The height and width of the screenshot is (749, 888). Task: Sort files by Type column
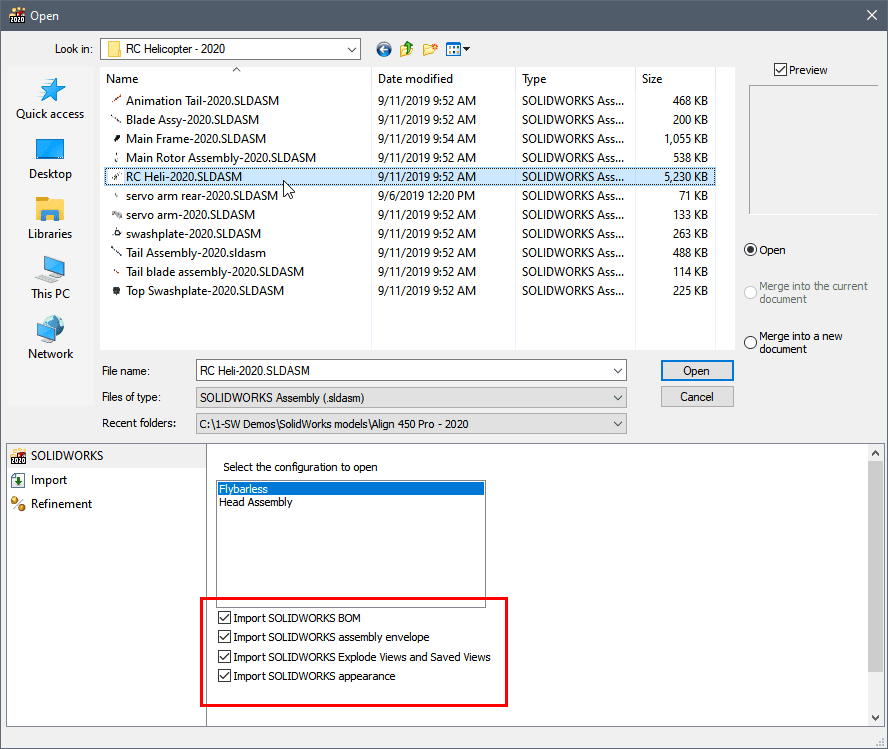(x=575, y=79)
